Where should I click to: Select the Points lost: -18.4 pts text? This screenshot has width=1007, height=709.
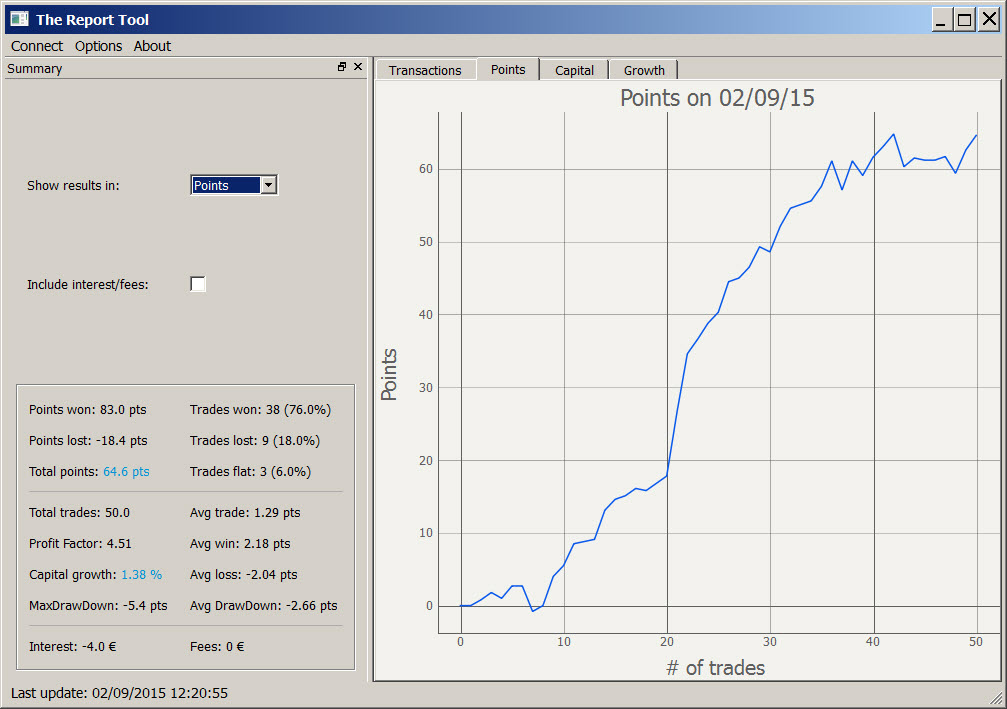point(88,441)
